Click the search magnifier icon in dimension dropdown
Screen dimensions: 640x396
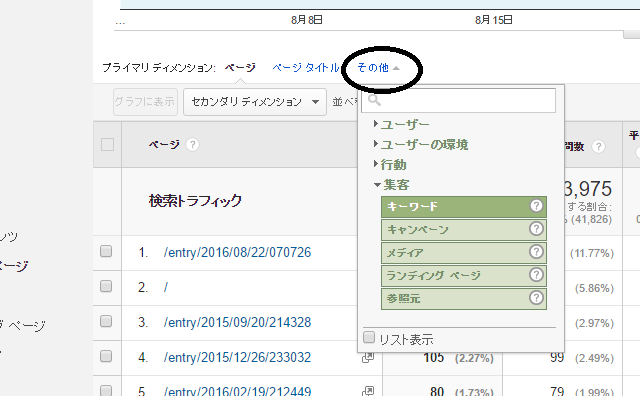pos(374,100)
